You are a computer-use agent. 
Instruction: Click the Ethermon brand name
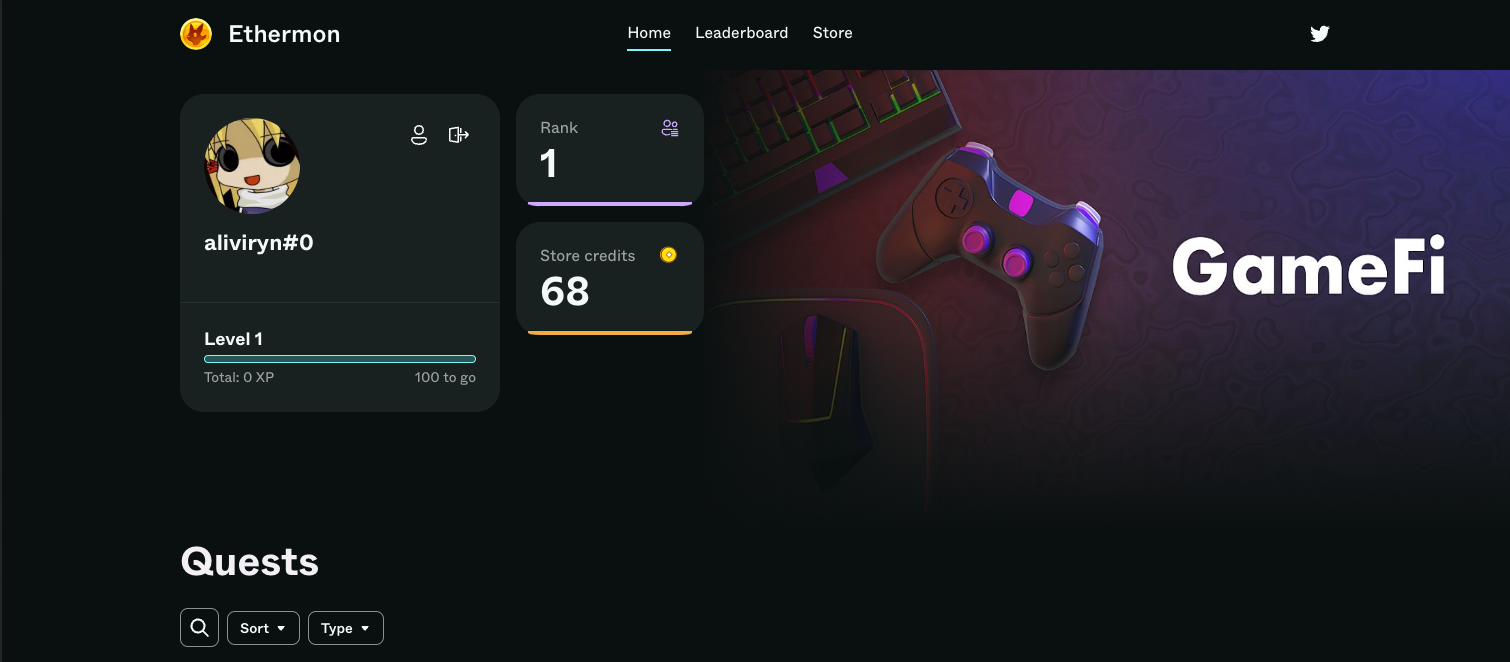284,34
